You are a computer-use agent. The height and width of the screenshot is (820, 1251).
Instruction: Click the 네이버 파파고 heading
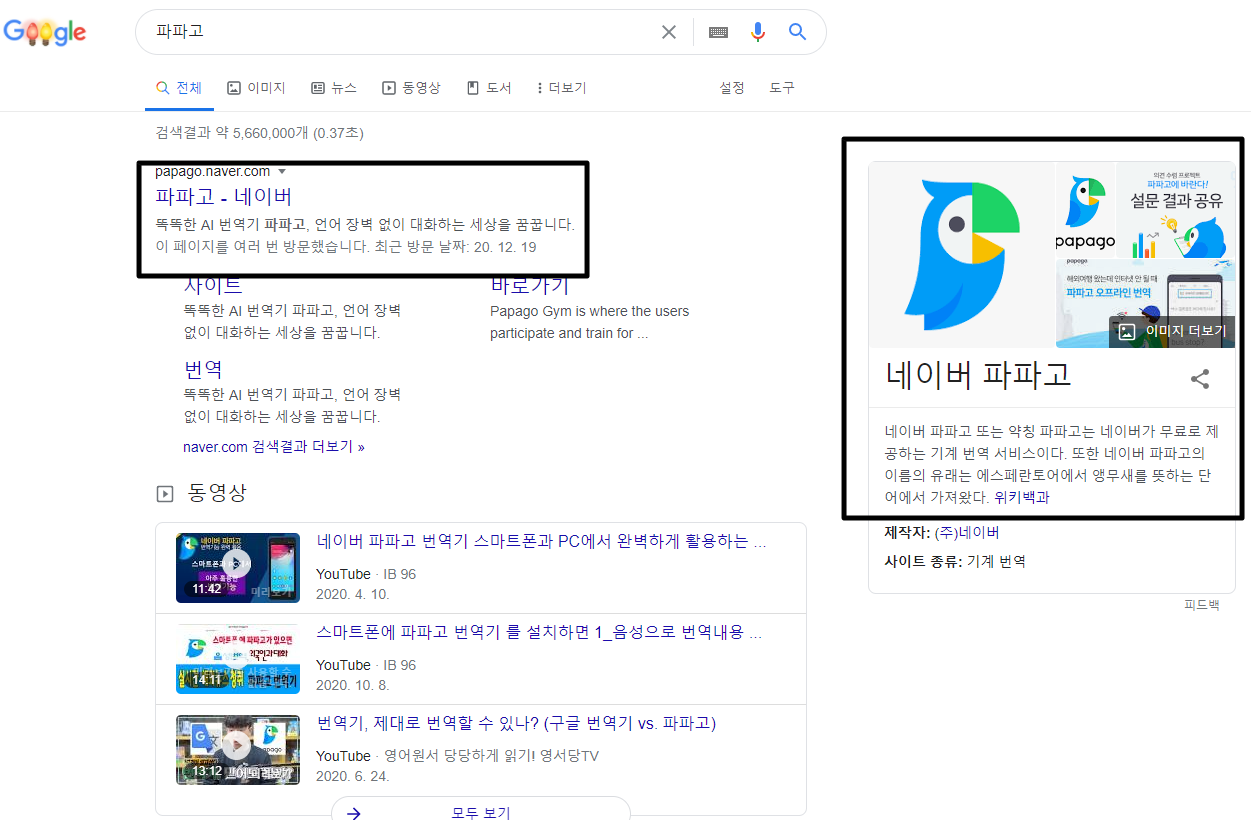[x=978, y=375]
